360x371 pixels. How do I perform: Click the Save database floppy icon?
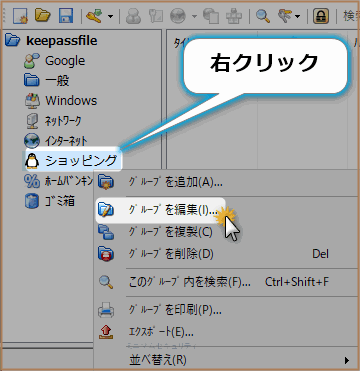[66, 15]
